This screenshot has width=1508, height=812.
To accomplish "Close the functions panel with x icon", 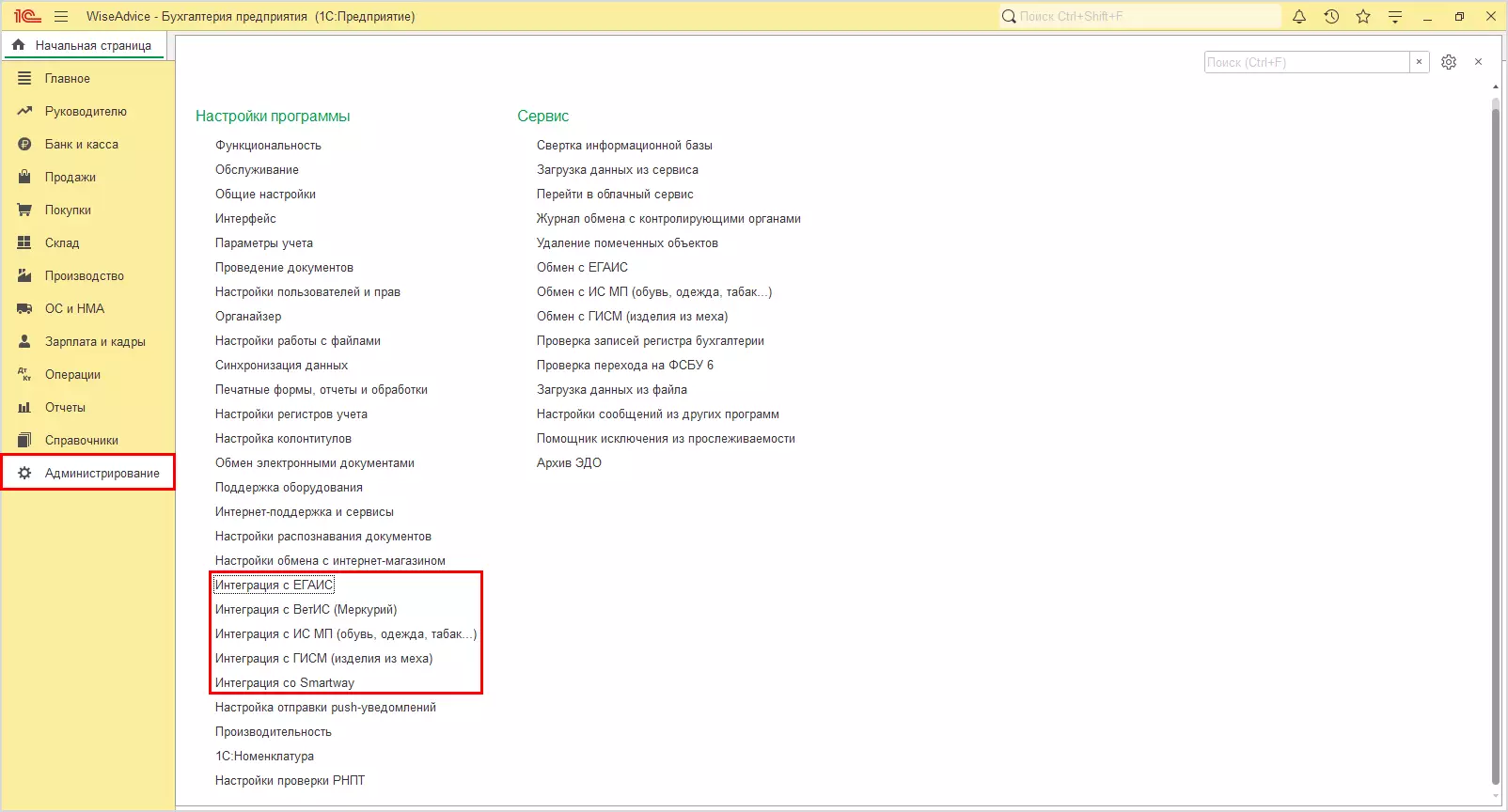I will [x=1479, y=62].
